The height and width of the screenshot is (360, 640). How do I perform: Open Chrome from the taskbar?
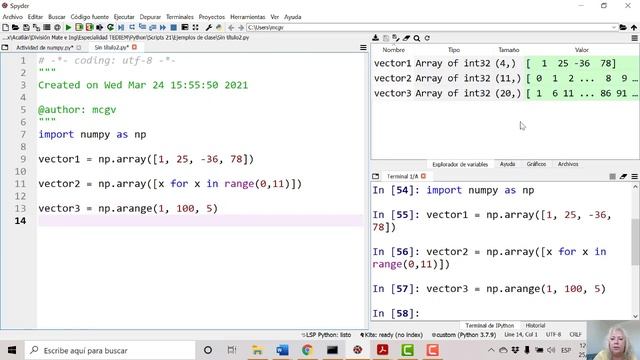click(x=307, y=350)
